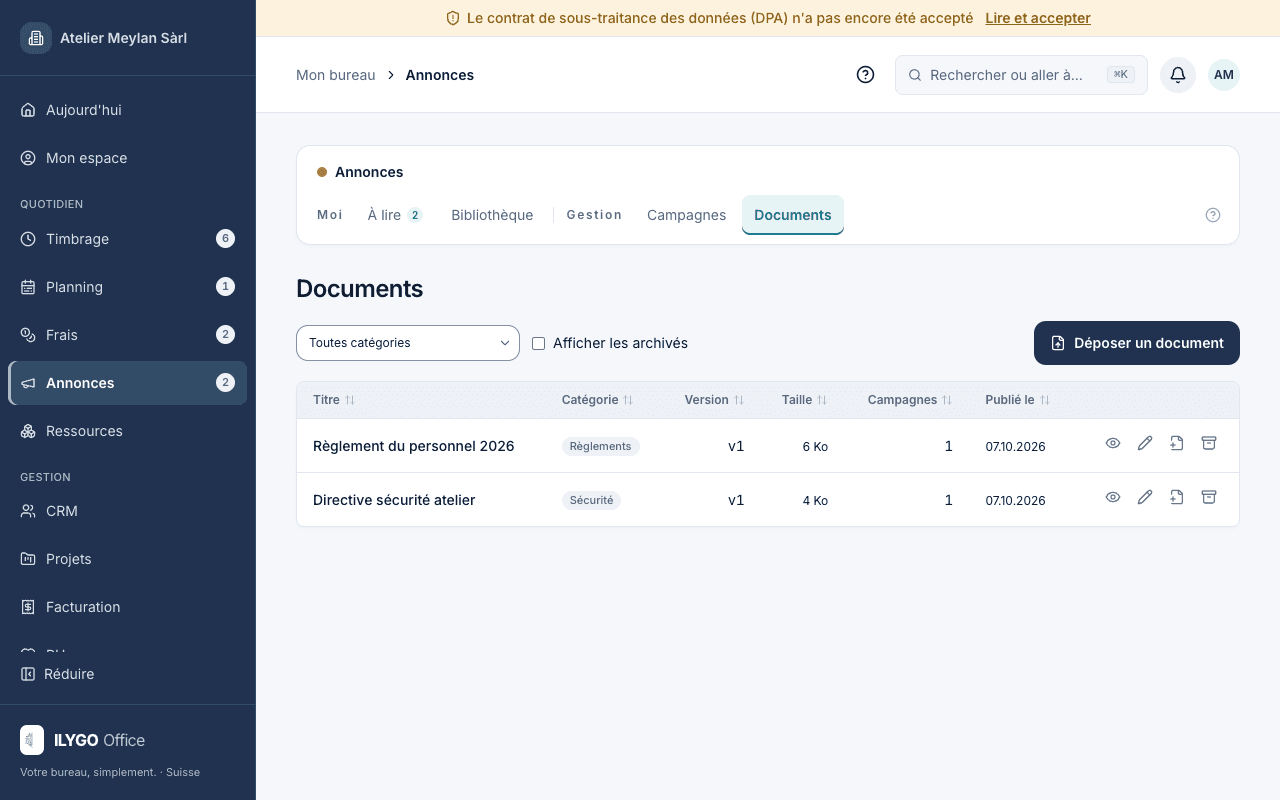Open the notifications bell
The image size is (1280, 800).
tap(1178, 75)
